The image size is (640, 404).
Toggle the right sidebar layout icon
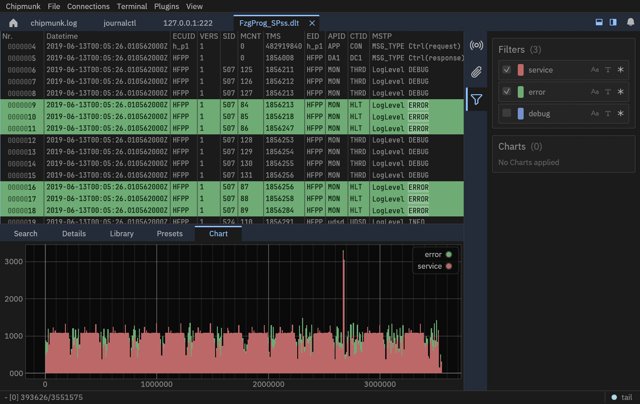click(x=613, y=22)
